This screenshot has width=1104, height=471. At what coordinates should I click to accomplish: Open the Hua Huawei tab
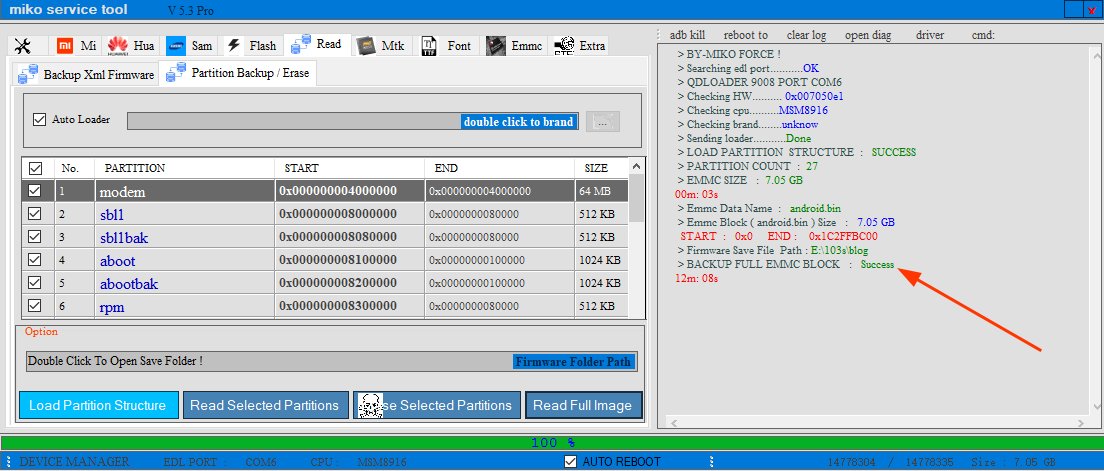(132, 46)
